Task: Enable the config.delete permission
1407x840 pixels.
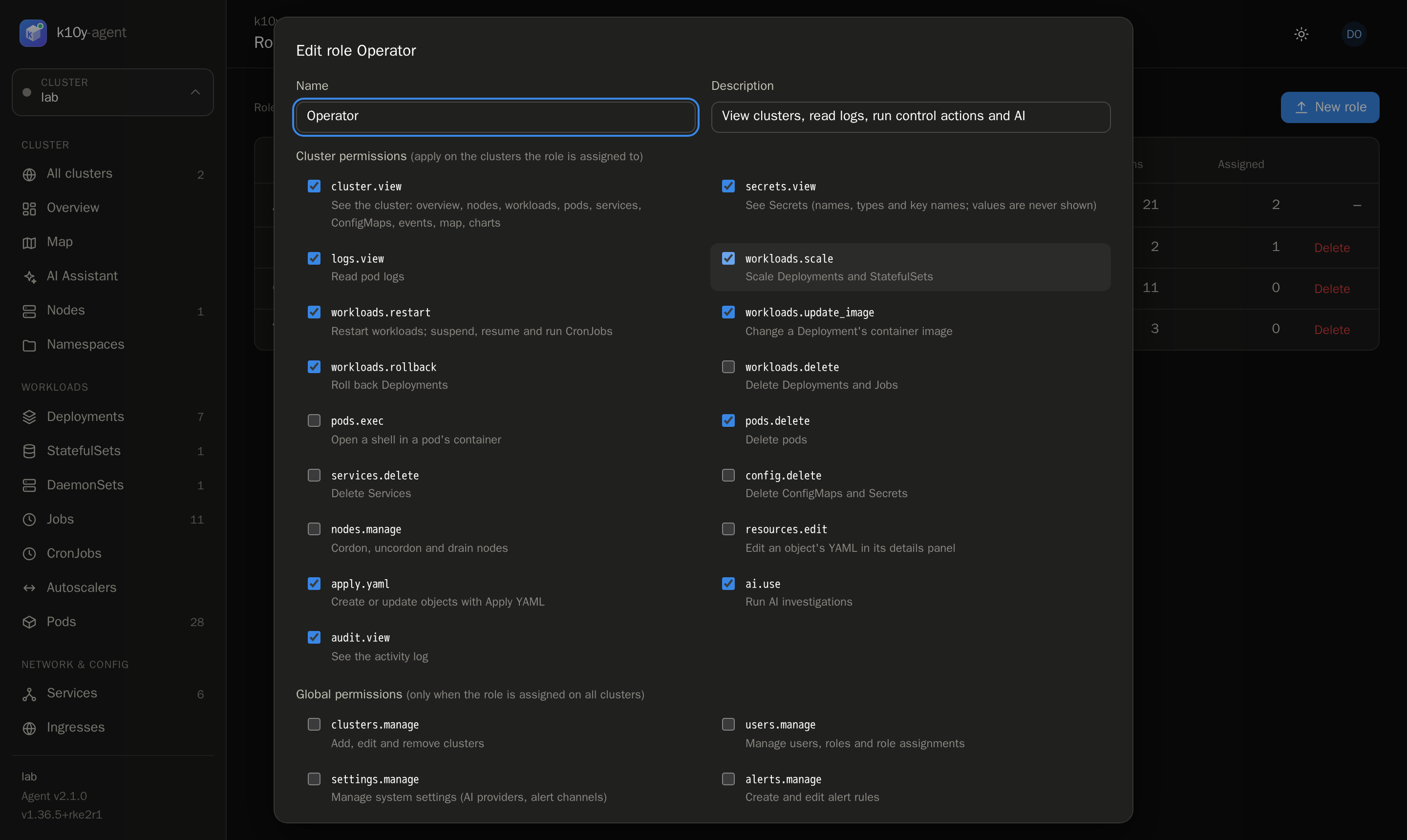Action: tap(728, 475)
